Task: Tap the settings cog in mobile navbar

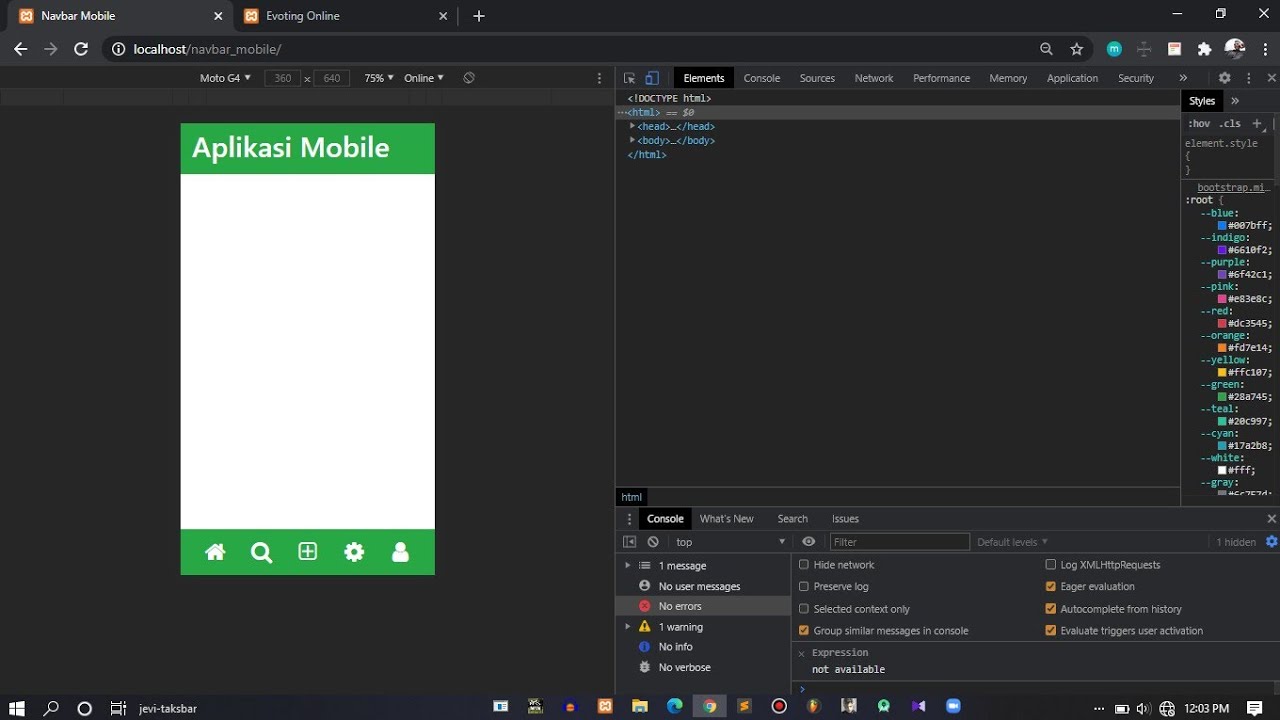Action: [354, 552]
